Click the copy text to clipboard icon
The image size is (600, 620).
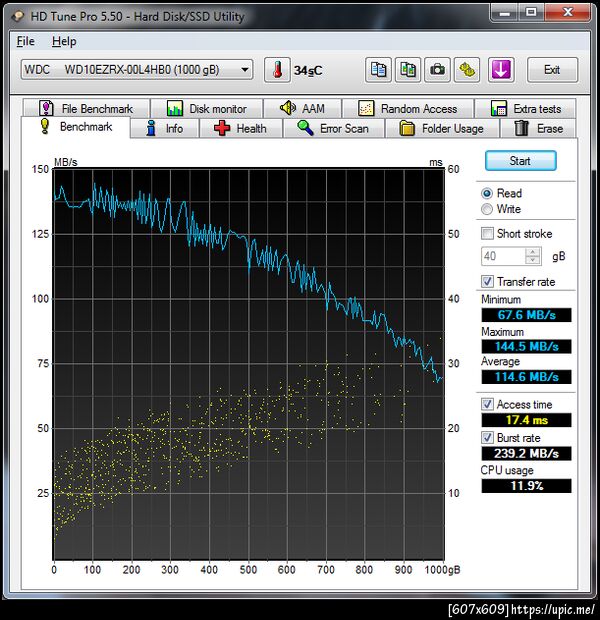point(378,70)
